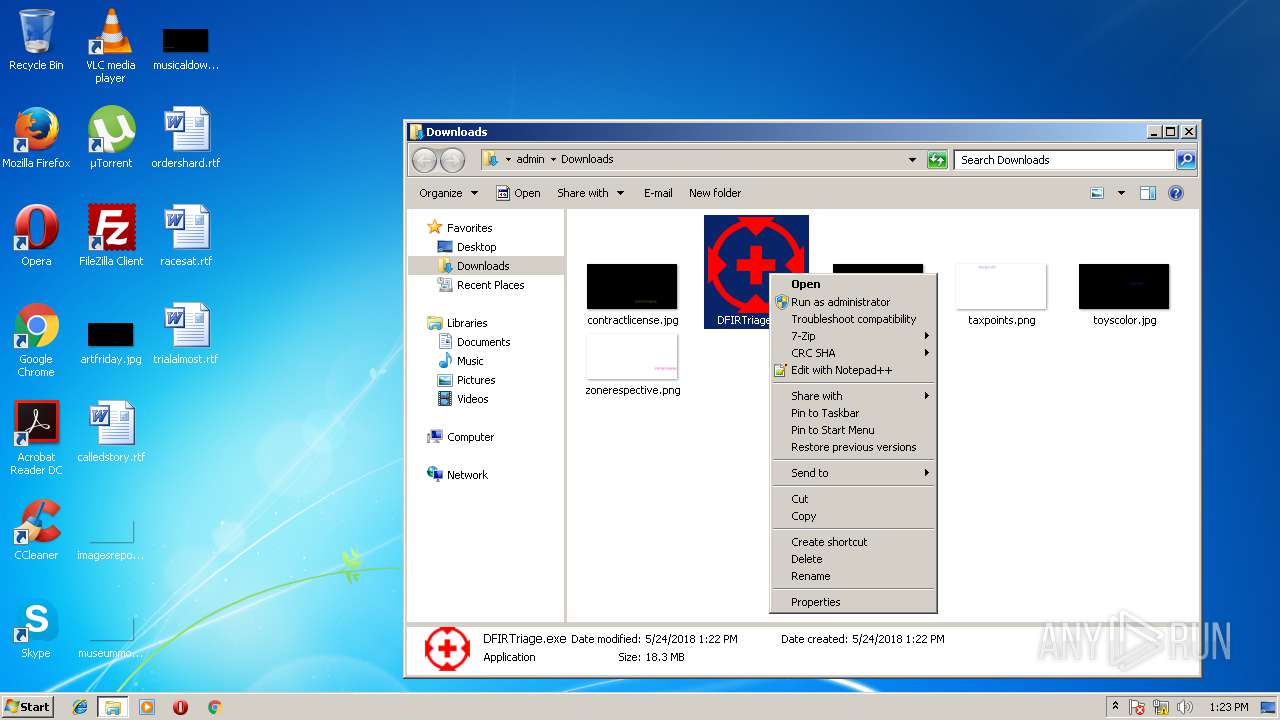This screenshot has width=1280, height=720.
Task: Choose Copy from the context menu
Action: pyautogui.click(x=853, y=516)
